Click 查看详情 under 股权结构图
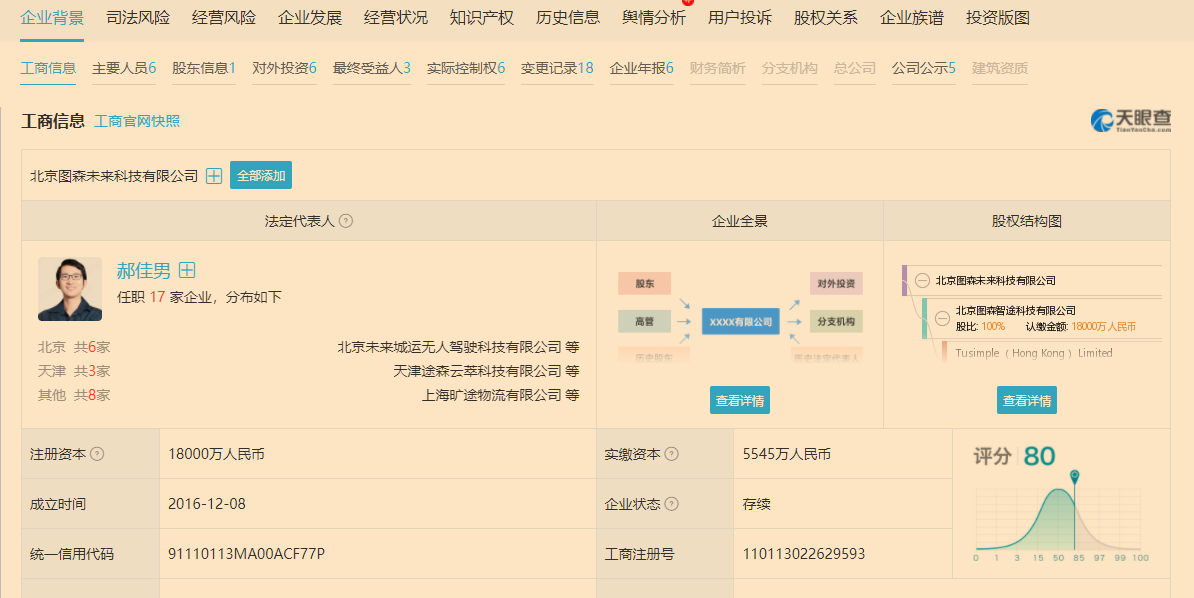1194x598 pixels. (x=1026, y=400)
